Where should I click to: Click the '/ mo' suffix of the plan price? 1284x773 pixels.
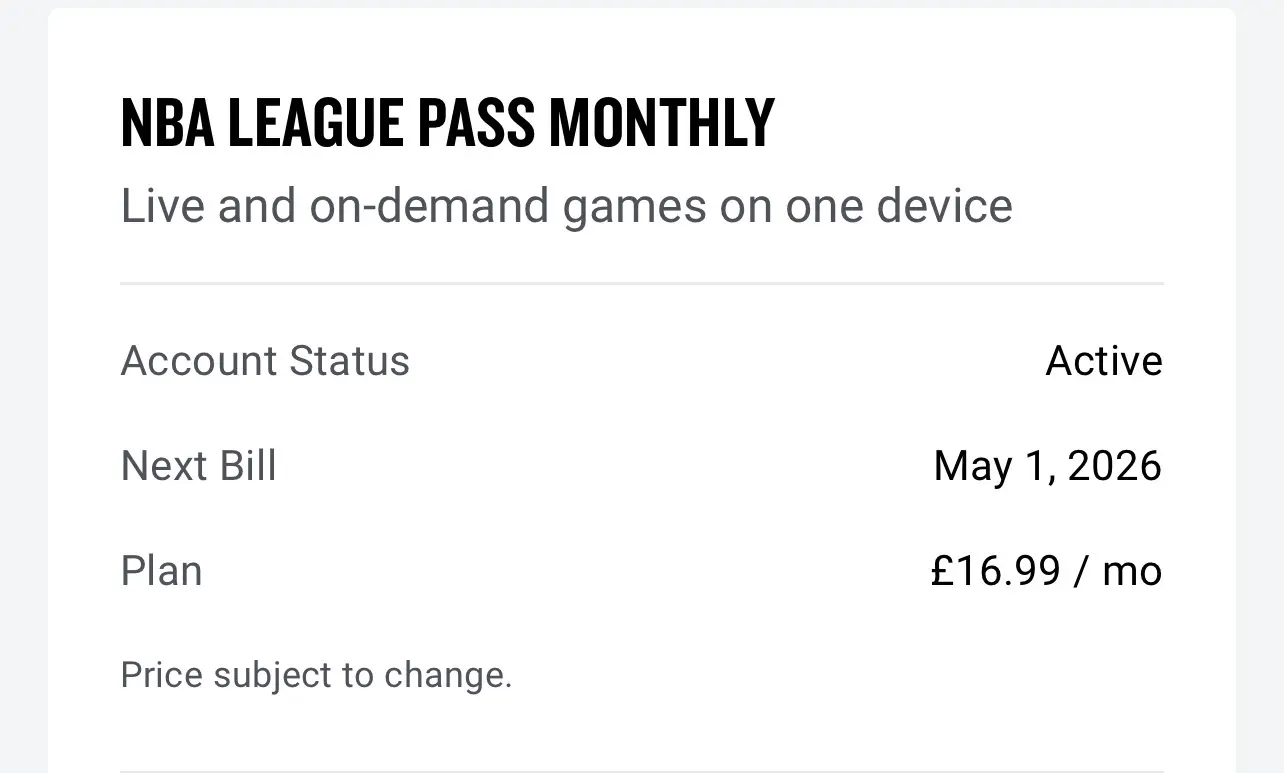coord(1119,571)
